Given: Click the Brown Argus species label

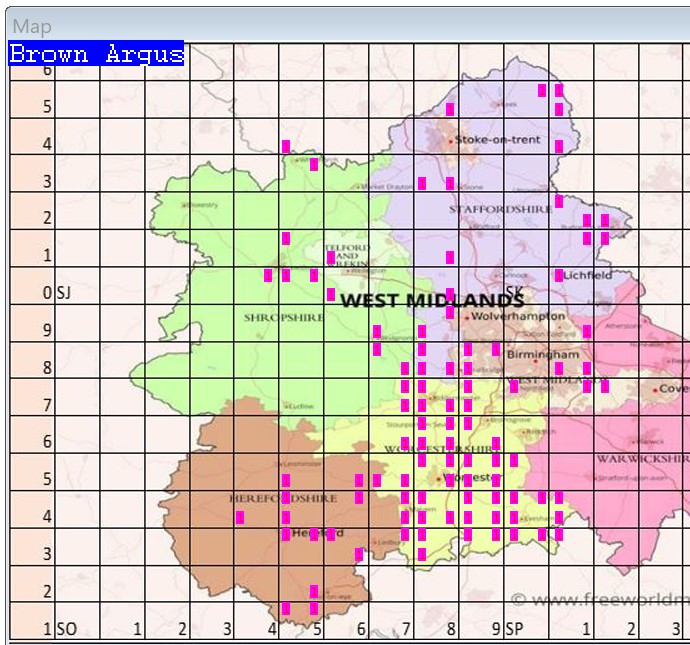Looking at the screenshot, I should point(96,54).
